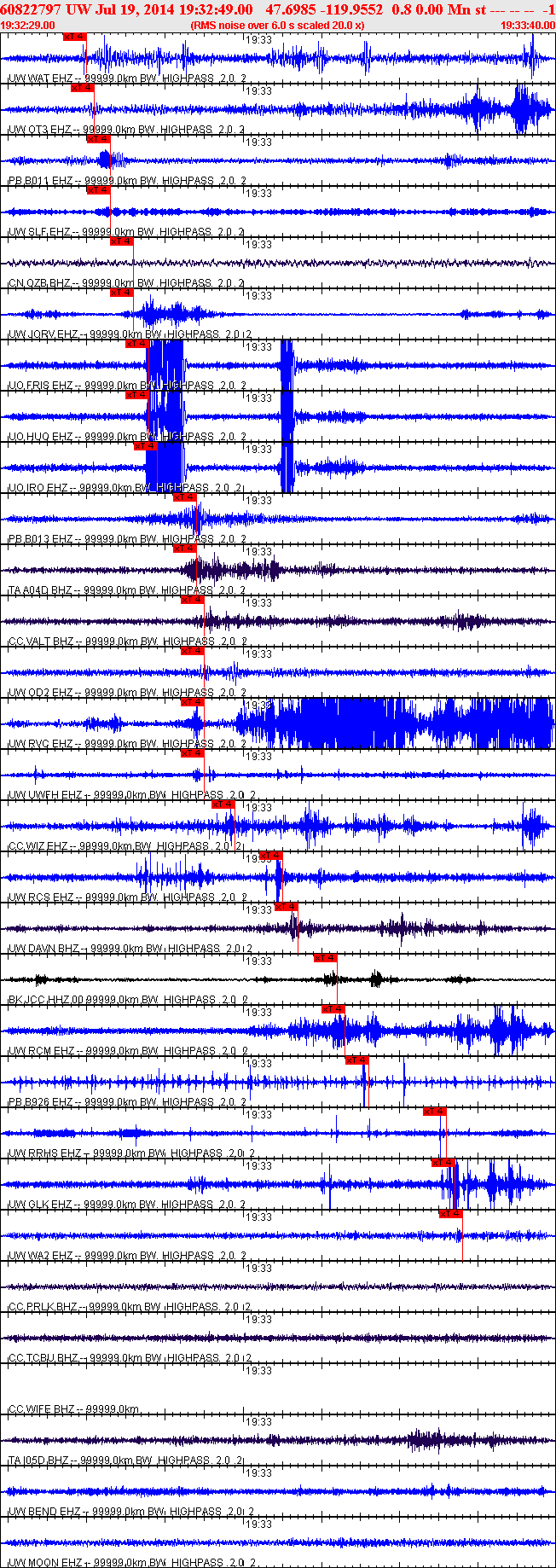
Task: Select the red pick flag on UW RVC trace
Action: [193, 702]
